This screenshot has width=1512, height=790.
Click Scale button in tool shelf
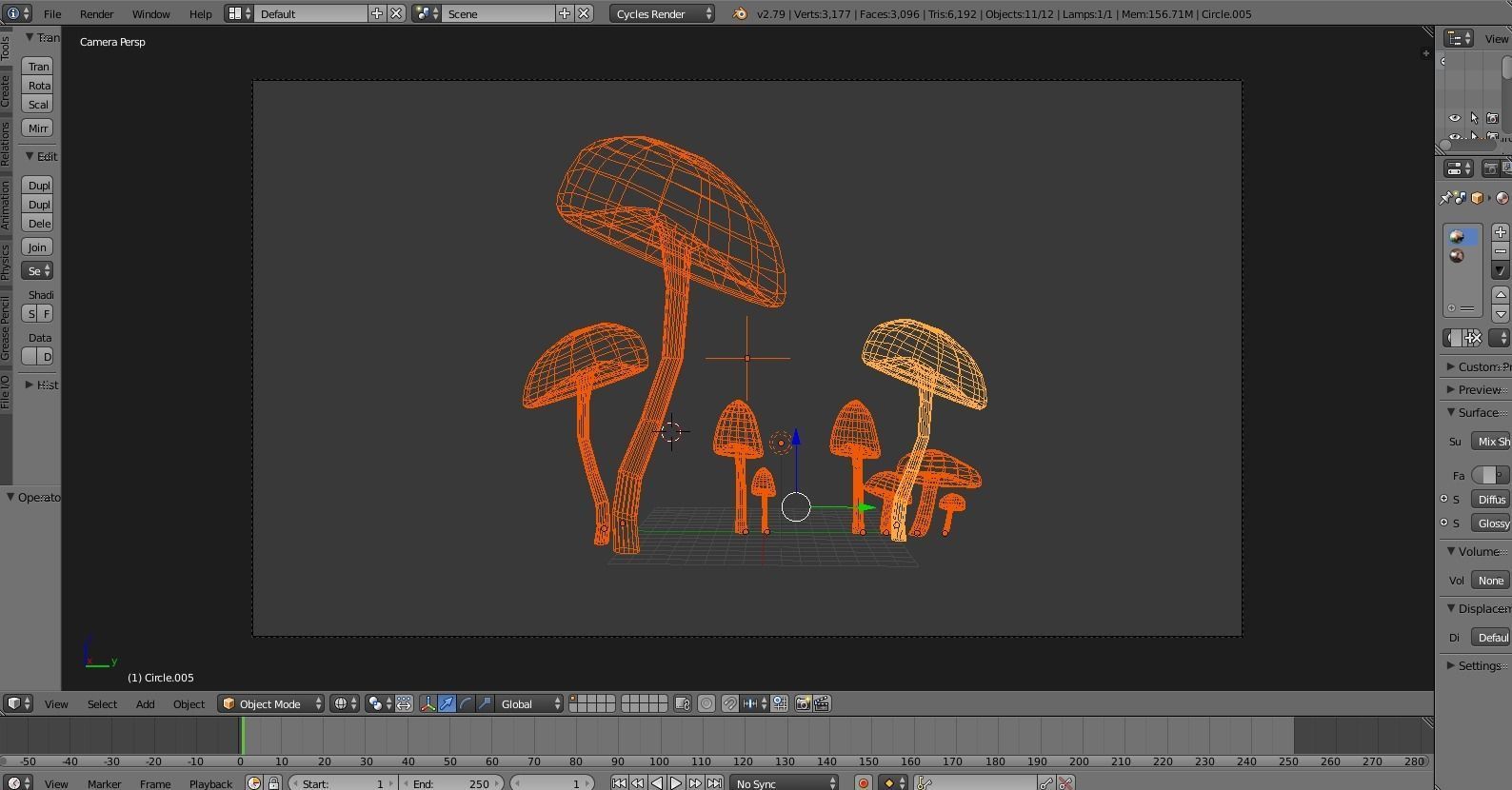38,105
